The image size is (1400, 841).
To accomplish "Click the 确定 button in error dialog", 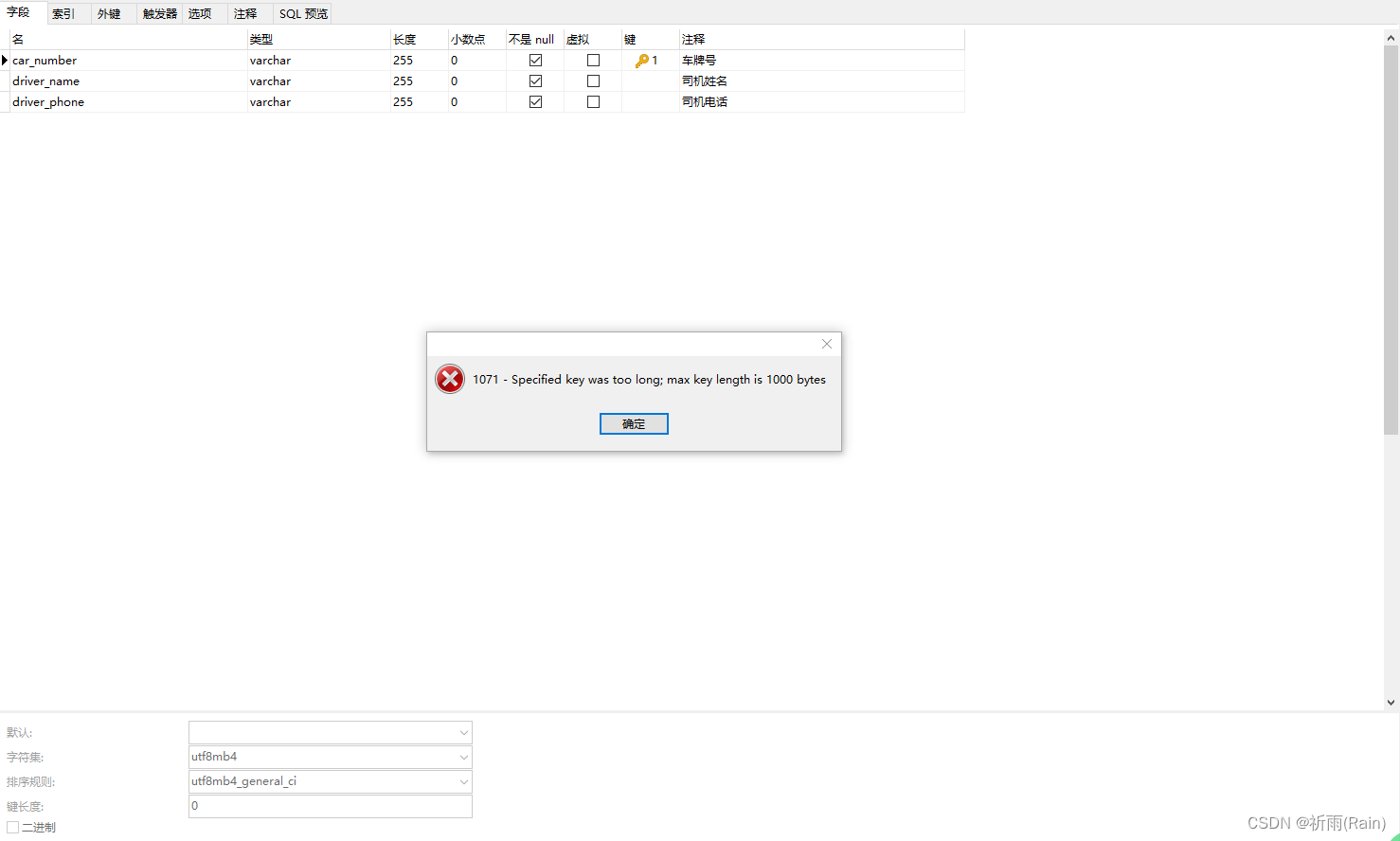I will pos(634,424).
